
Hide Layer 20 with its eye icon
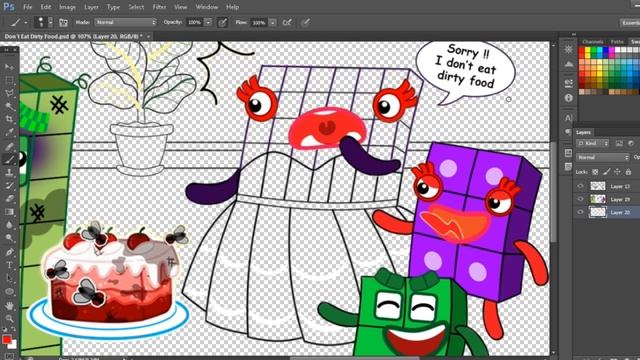[x=580, y=212]
